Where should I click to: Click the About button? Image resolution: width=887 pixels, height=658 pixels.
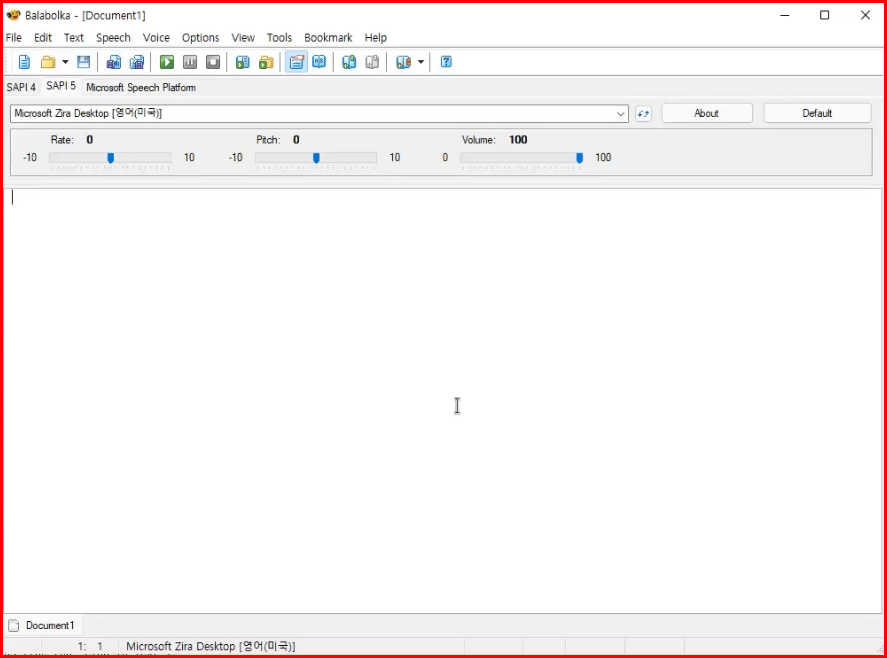tap(707, 113)
